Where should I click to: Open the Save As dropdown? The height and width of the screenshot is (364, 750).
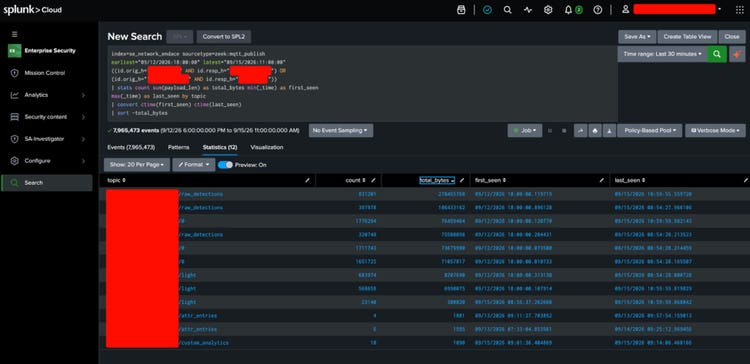click(637, 37)
